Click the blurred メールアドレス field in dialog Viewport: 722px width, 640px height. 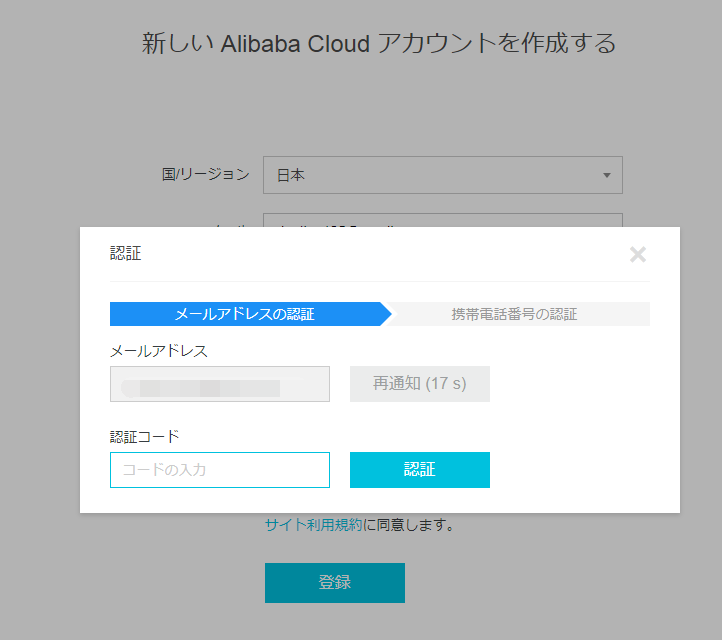[x=220, y=384]
